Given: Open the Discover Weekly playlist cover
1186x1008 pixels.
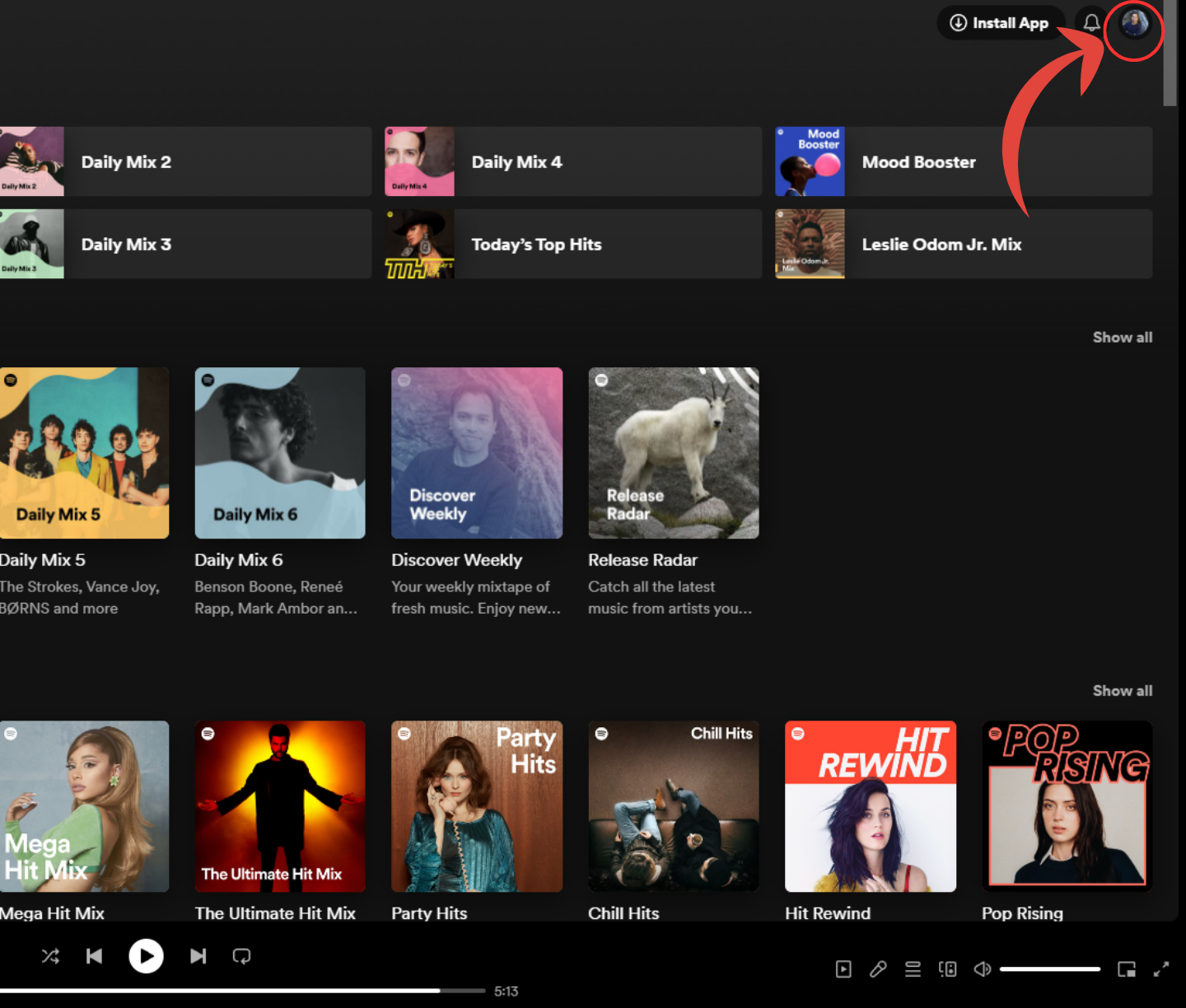Looking at the screenshot, I should click(x=477, y=453).
